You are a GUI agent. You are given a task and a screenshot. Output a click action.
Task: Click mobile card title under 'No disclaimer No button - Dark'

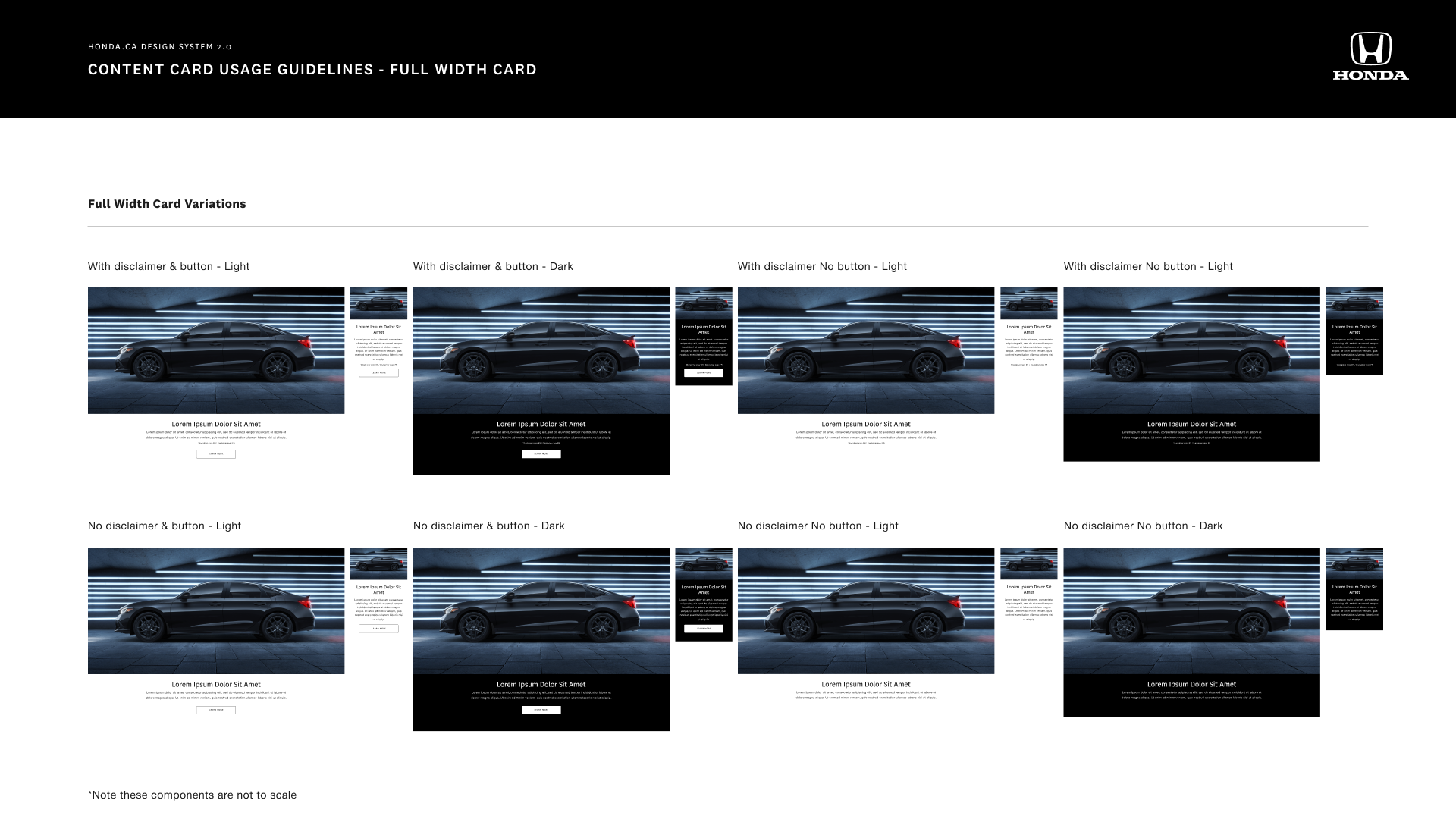(1354, 589)
